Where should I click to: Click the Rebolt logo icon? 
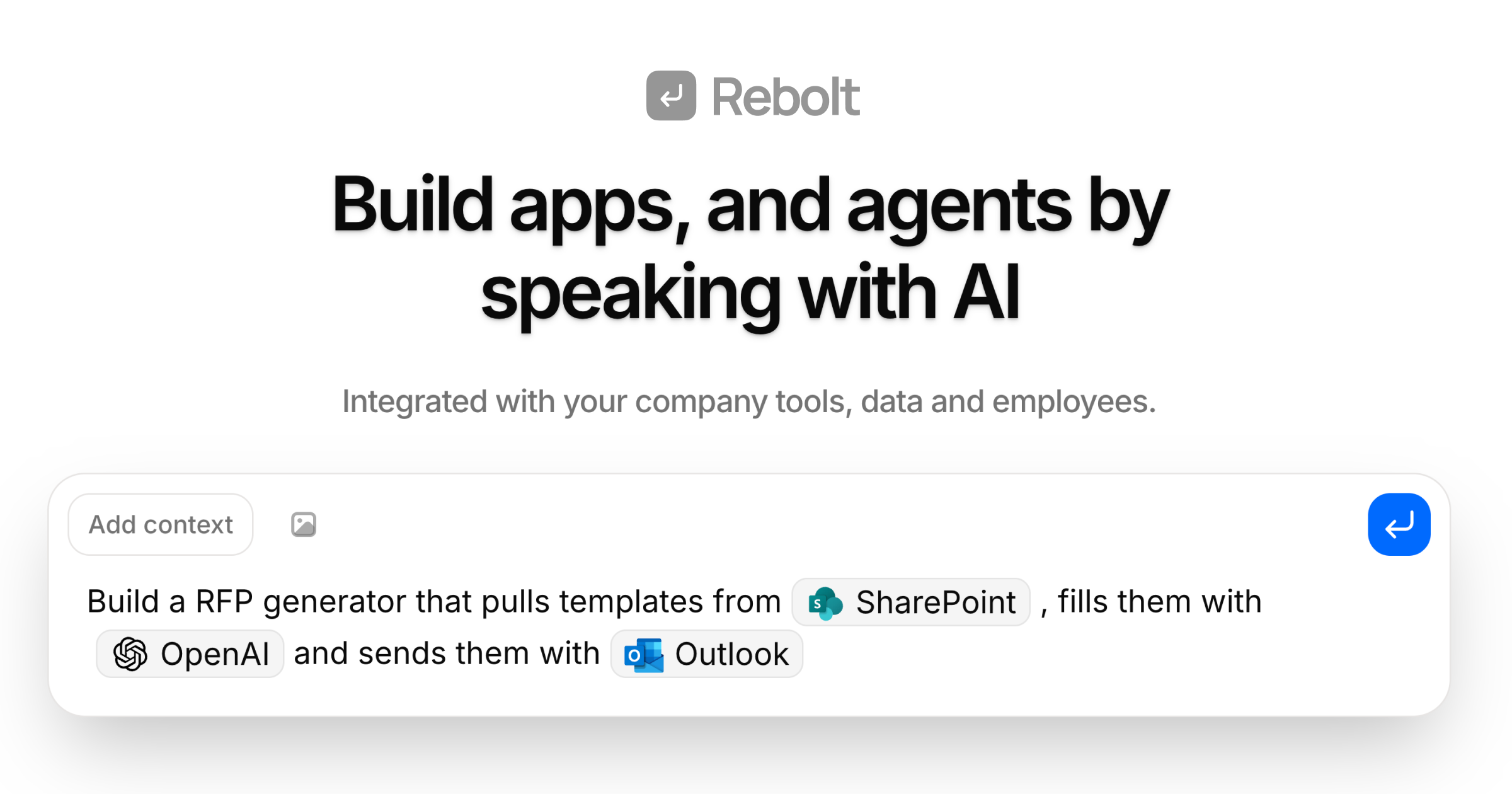671,96
